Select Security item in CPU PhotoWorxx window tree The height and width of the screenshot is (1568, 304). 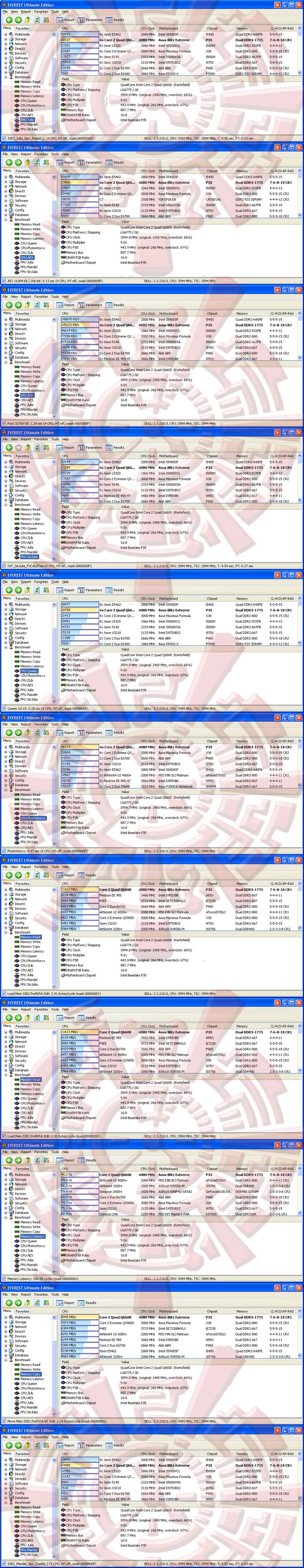(20, 776)
